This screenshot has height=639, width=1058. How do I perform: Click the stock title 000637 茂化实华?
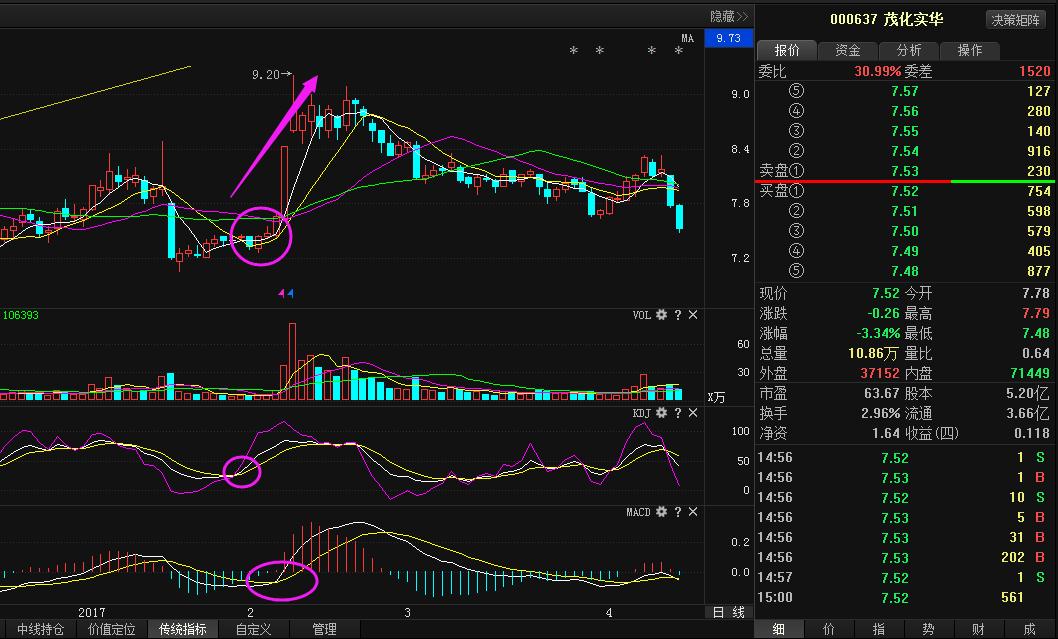click(886, 19)
